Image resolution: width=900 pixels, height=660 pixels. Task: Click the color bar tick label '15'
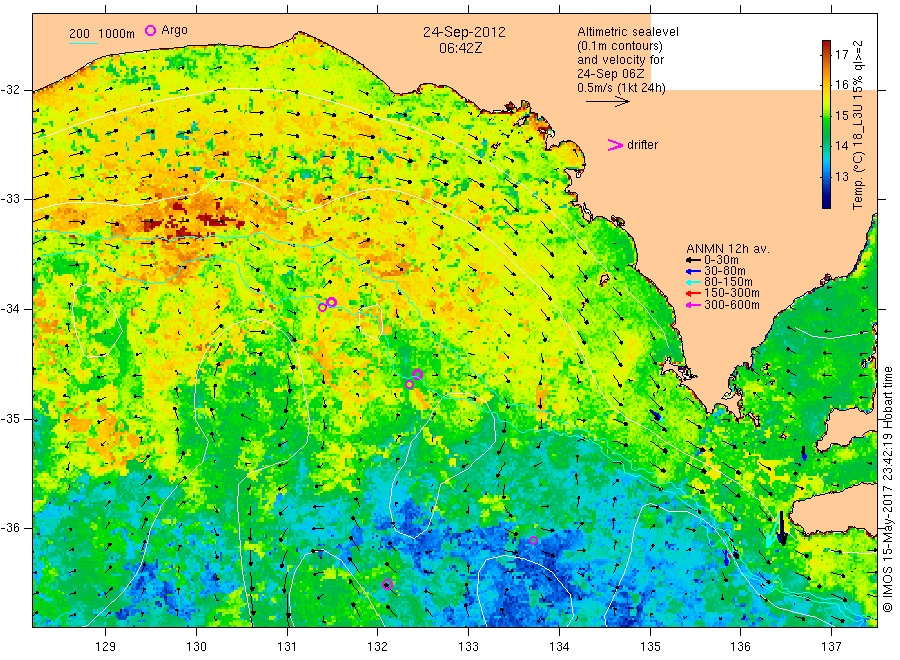(841, 116)
